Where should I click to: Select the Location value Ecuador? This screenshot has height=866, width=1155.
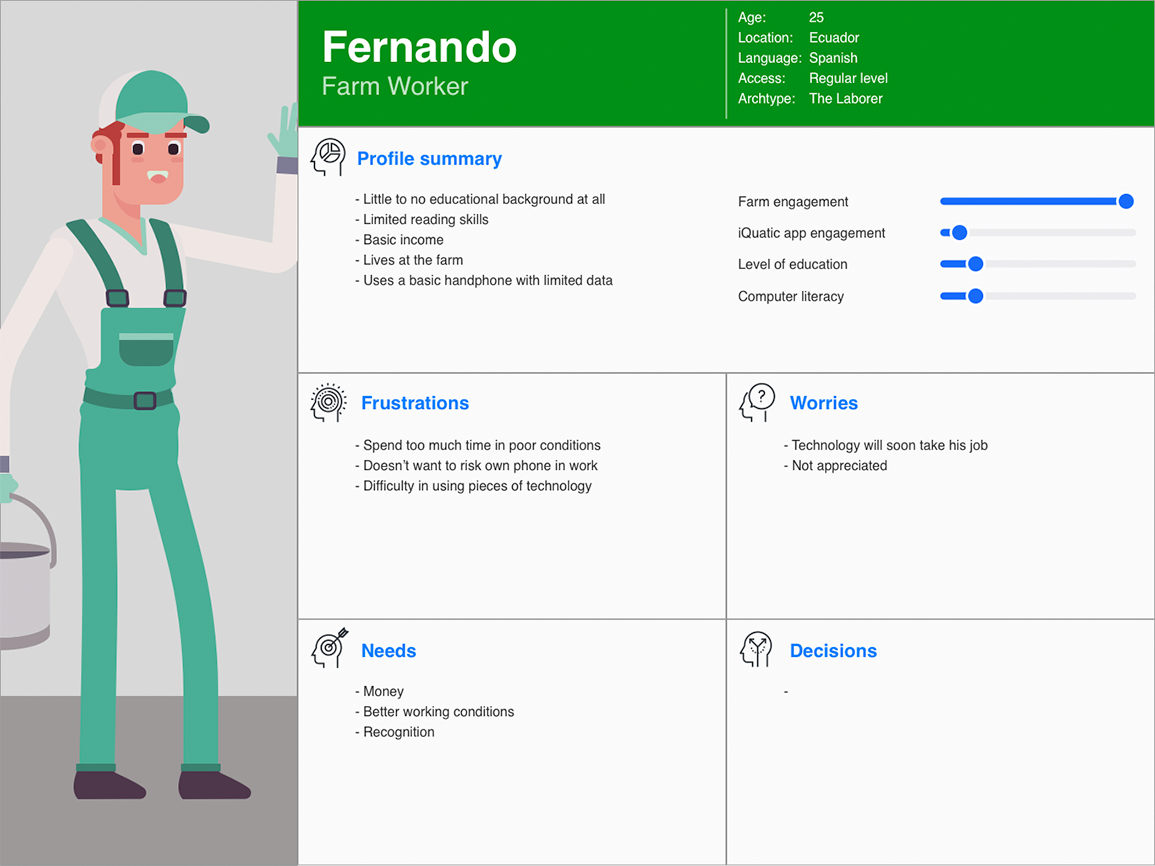coord(834,37)
